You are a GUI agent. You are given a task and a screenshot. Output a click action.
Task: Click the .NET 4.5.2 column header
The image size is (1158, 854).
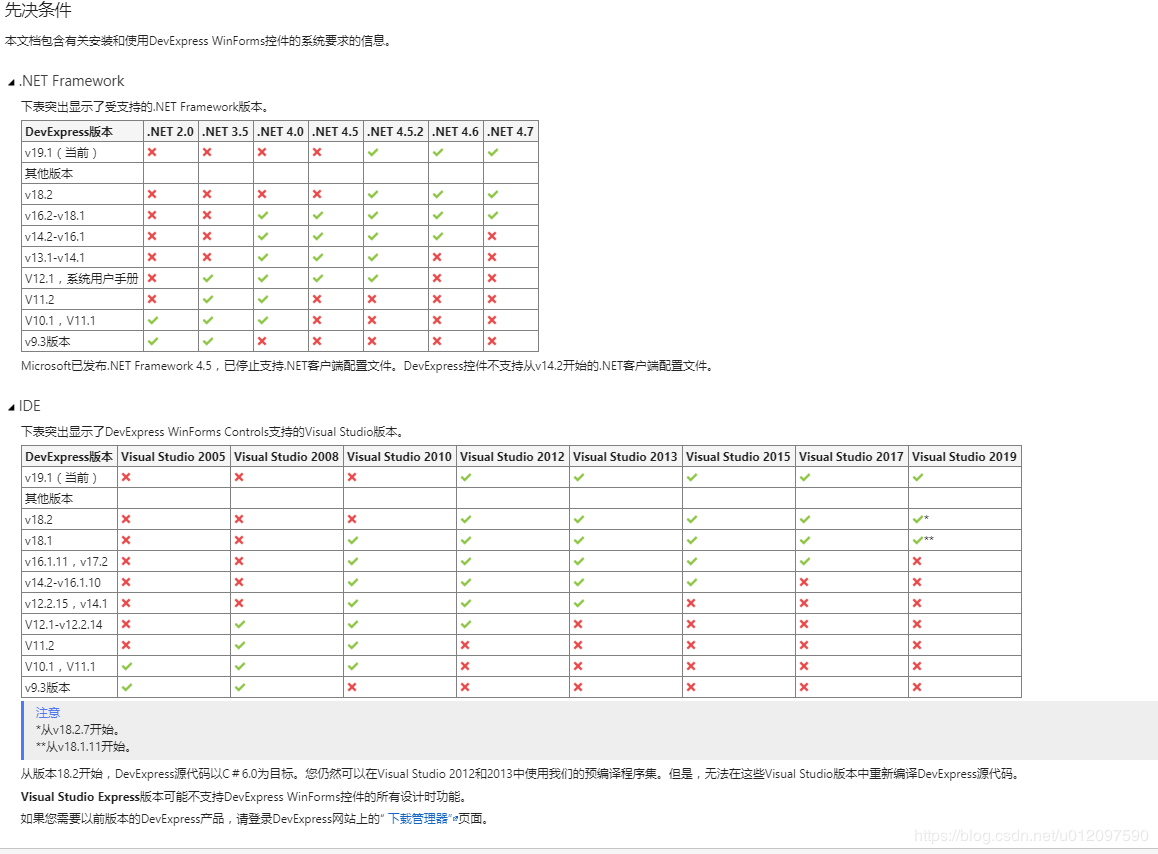[x=395, y=131]
